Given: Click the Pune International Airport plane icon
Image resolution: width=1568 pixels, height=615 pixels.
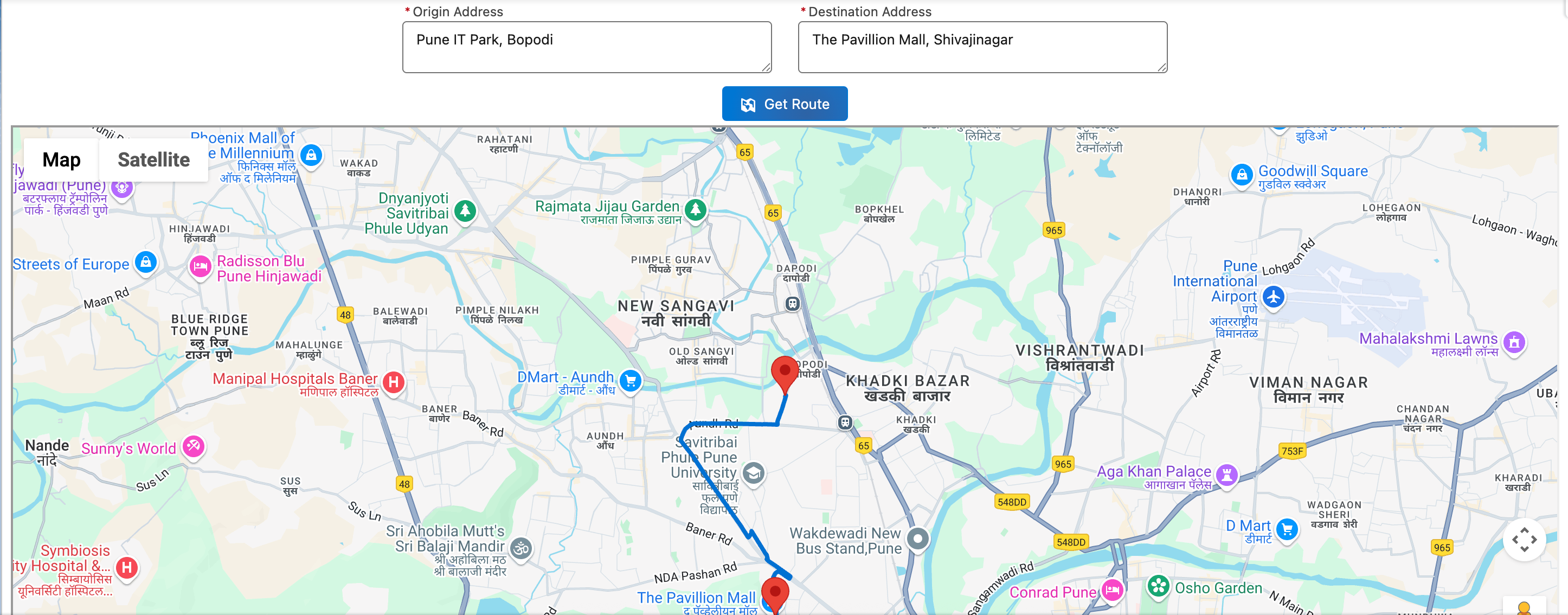Looking at the screenshot, I should (x=1274, y=297).
